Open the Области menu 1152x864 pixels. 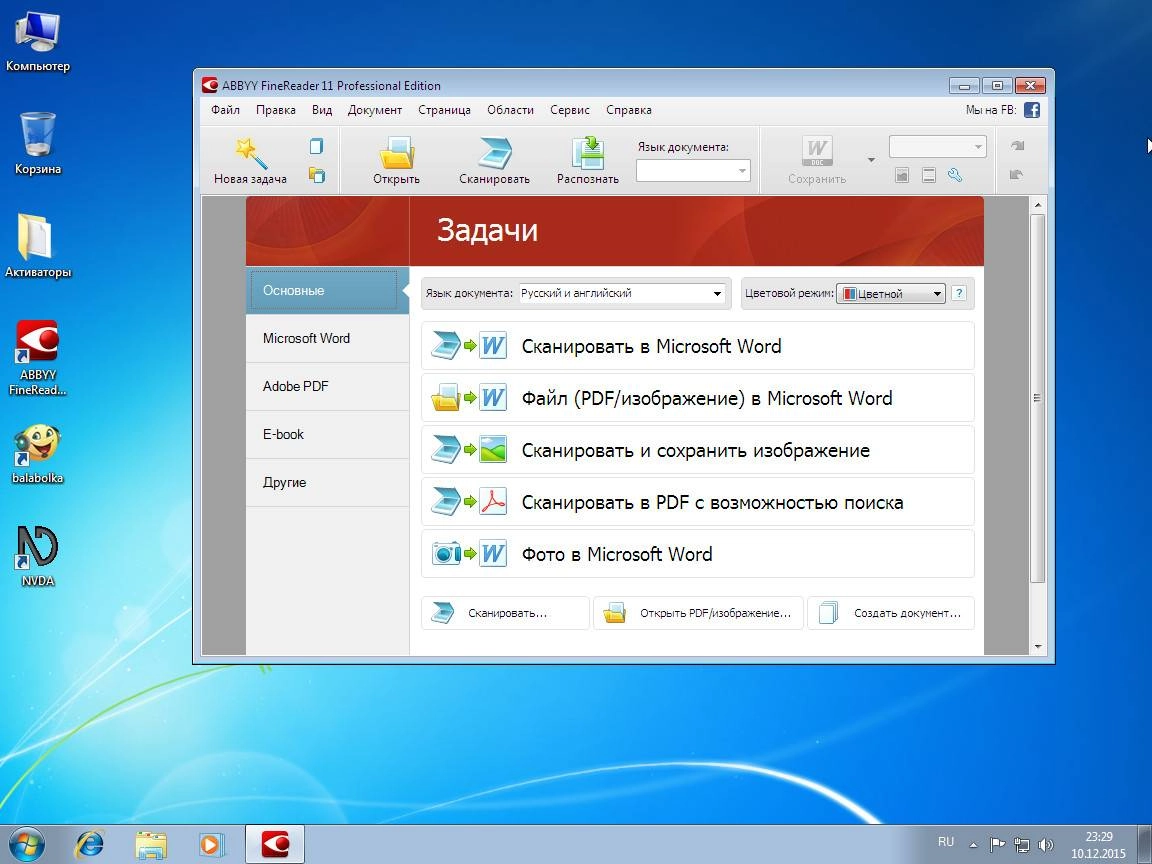510,109
